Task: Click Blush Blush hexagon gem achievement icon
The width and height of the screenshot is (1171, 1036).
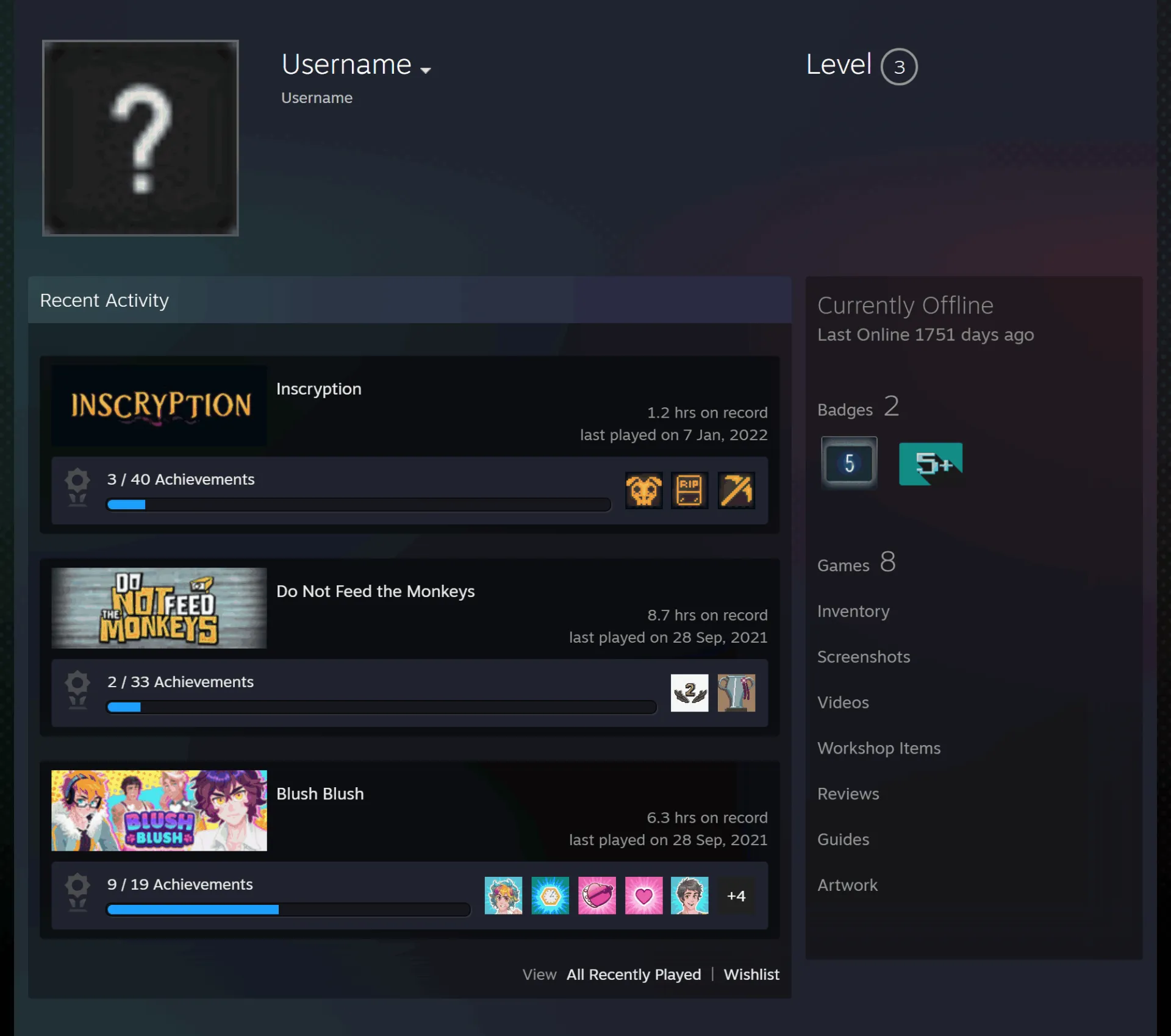Action: click(550, 895)
